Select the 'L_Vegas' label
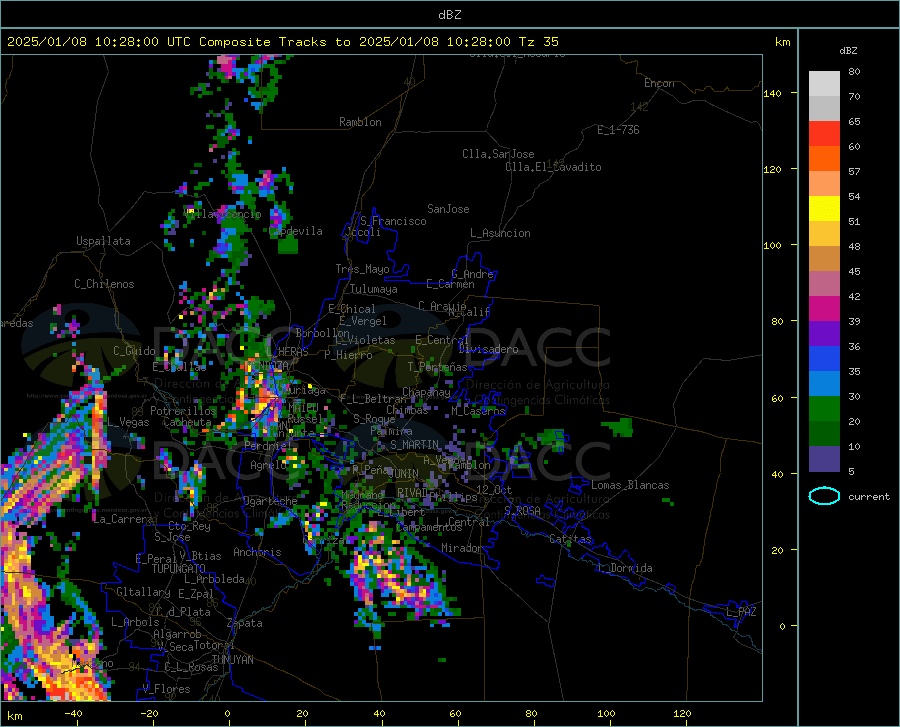 click(128, 422)
